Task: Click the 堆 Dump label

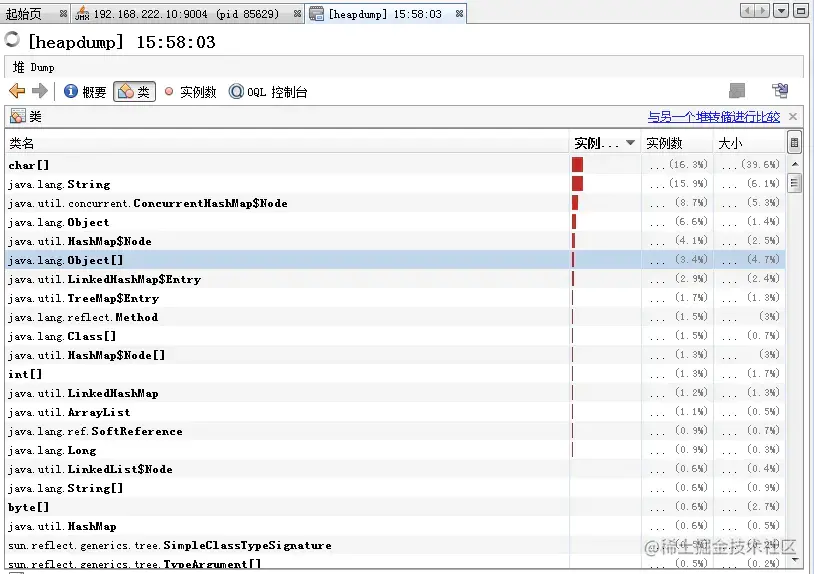Action: point(33,67)
